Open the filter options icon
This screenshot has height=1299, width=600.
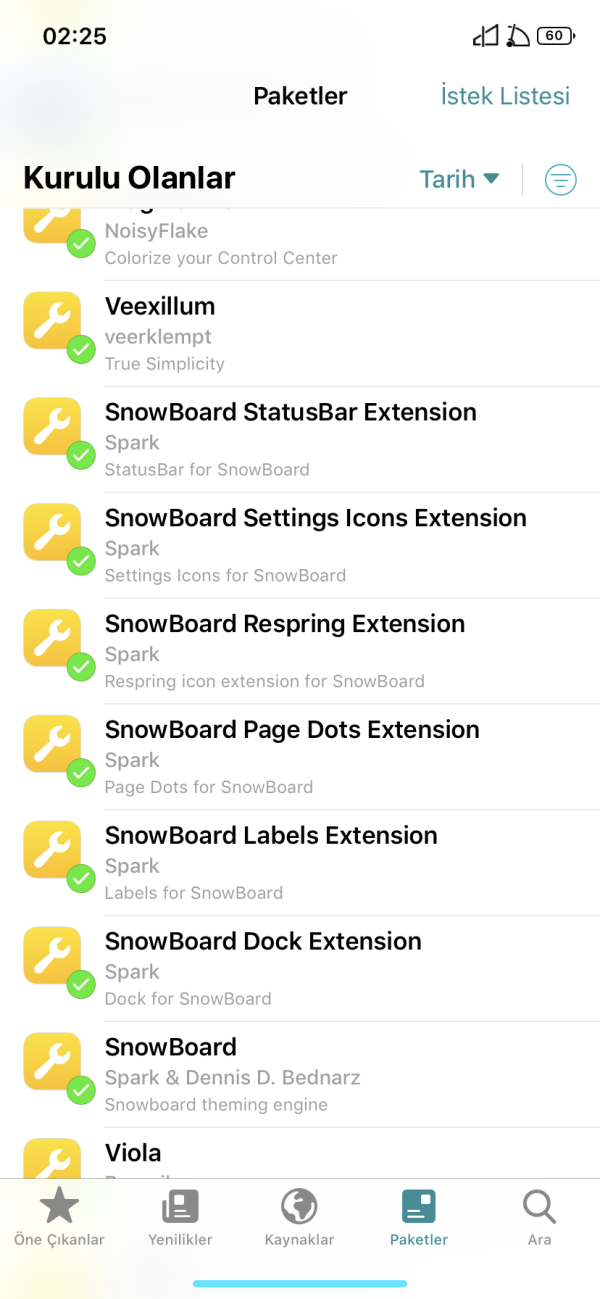click(x=560, y=180)
